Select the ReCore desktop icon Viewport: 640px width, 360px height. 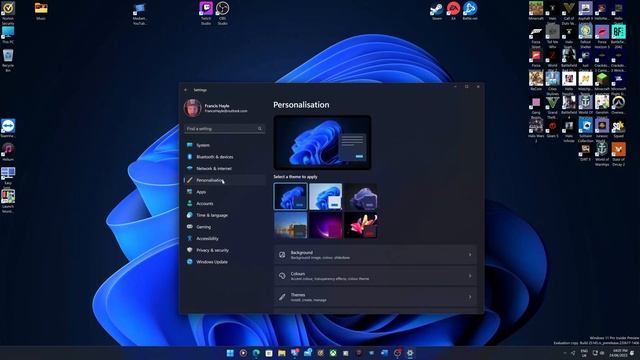coord(536,82)
